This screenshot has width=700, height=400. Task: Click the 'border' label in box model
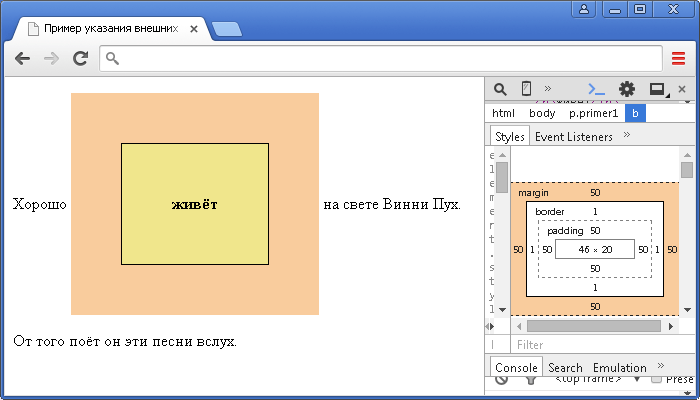pyautogui.click(x=550, y=212)
